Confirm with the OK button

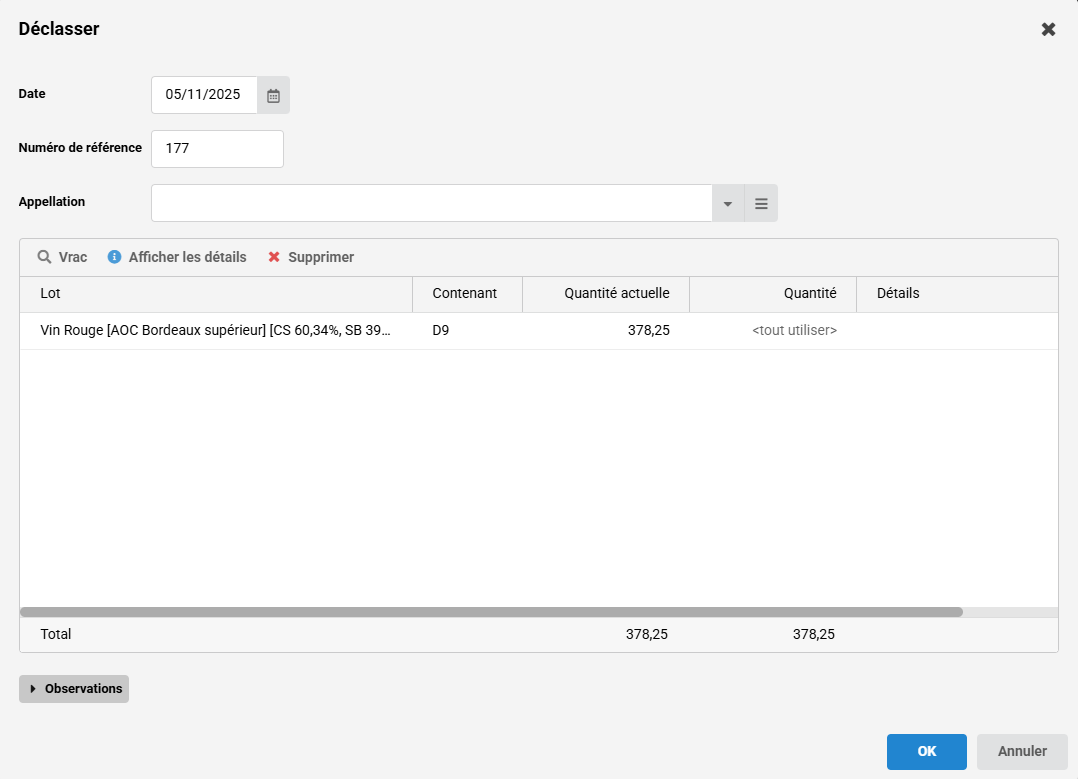(x=926, y=751)
